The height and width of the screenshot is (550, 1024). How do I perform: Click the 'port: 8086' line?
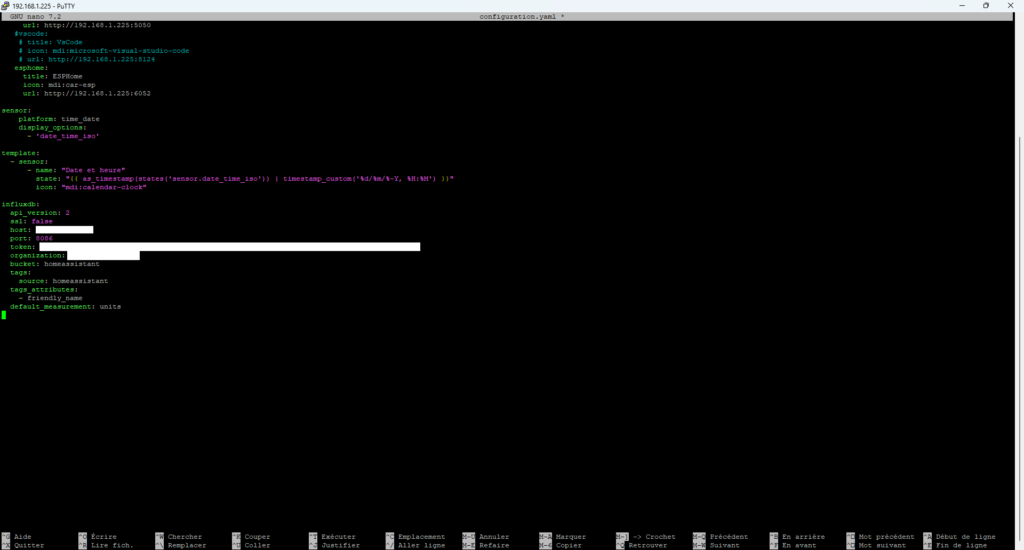31,238
